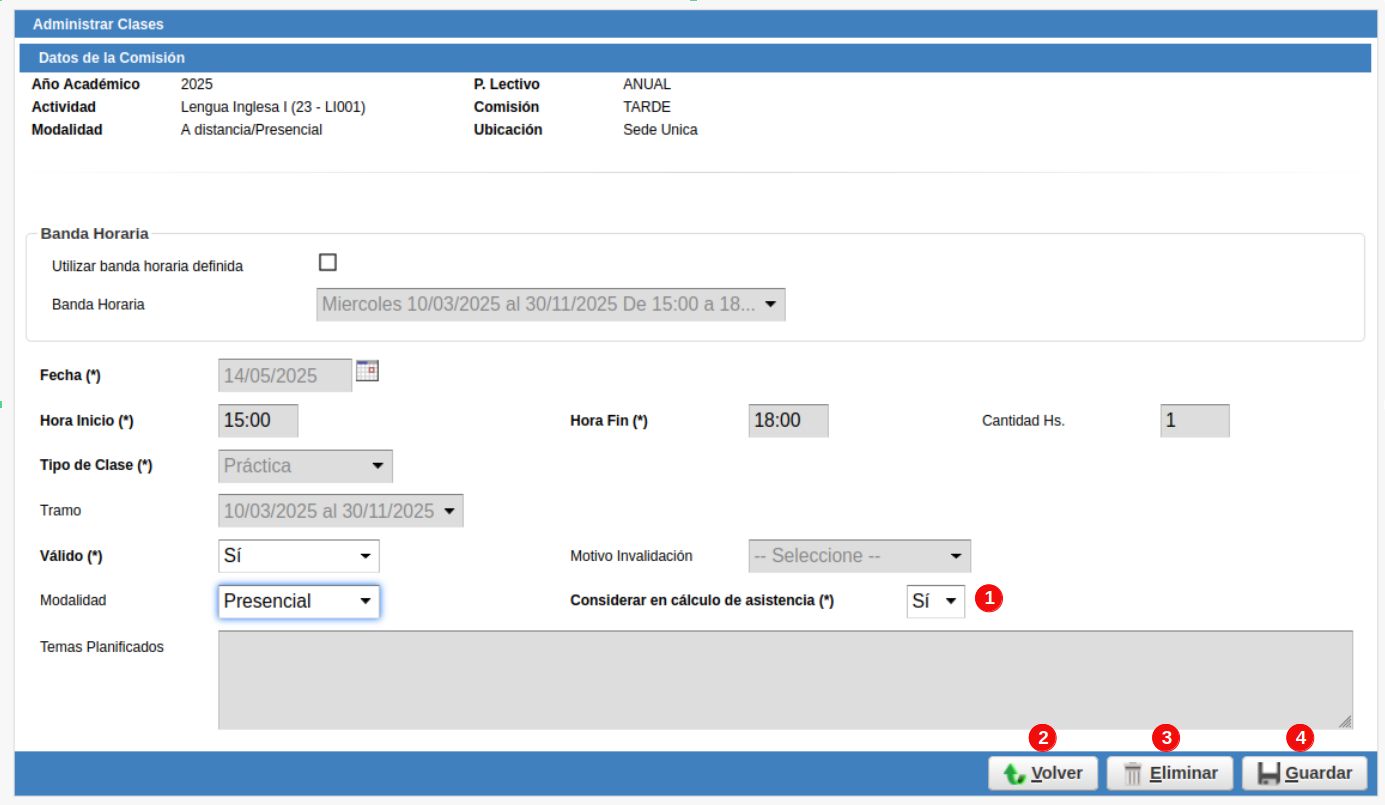Click the Fecha date field

click(x=284, y=376)
